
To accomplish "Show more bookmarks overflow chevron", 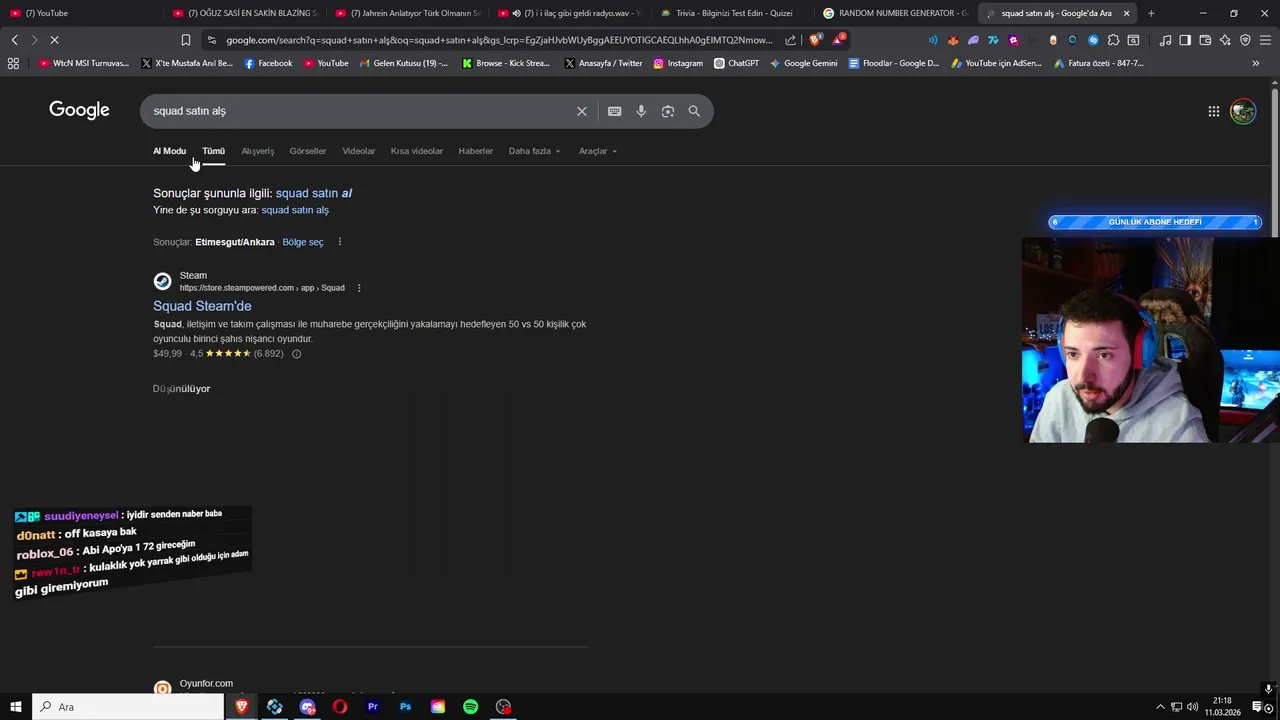I will click(1256, 63).
